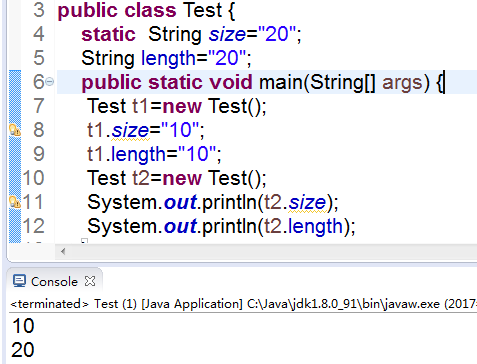Click line number 12 in gutter
Viewport: 477px width, 364px height.
[x=33, y=226]
